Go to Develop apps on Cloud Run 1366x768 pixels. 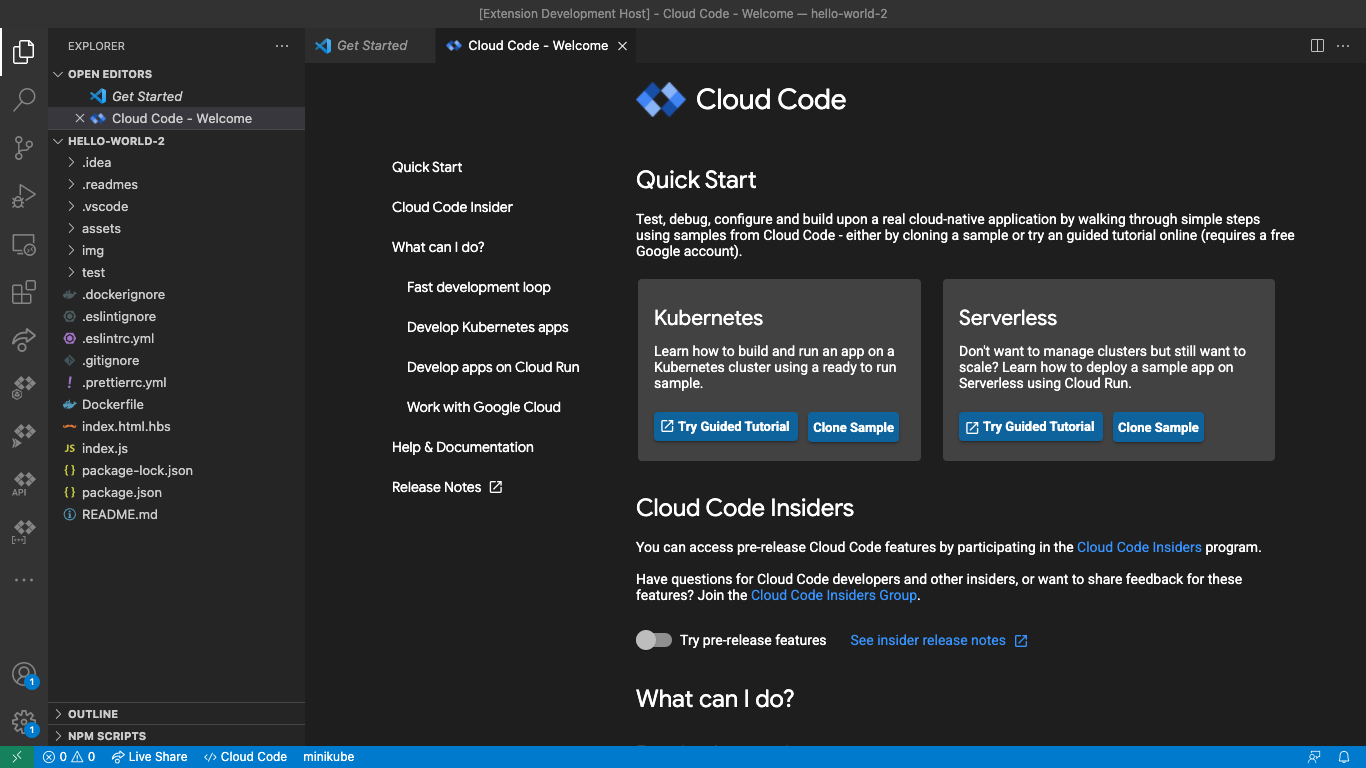coord(493,367)
